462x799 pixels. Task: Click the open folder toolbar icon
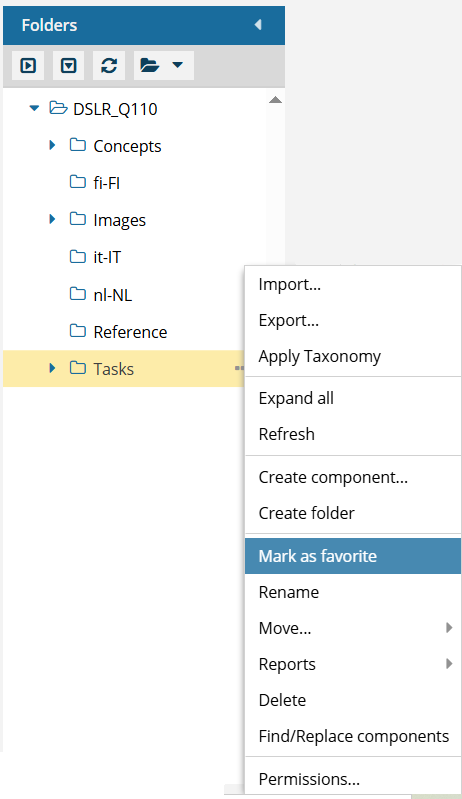[150, 65]
